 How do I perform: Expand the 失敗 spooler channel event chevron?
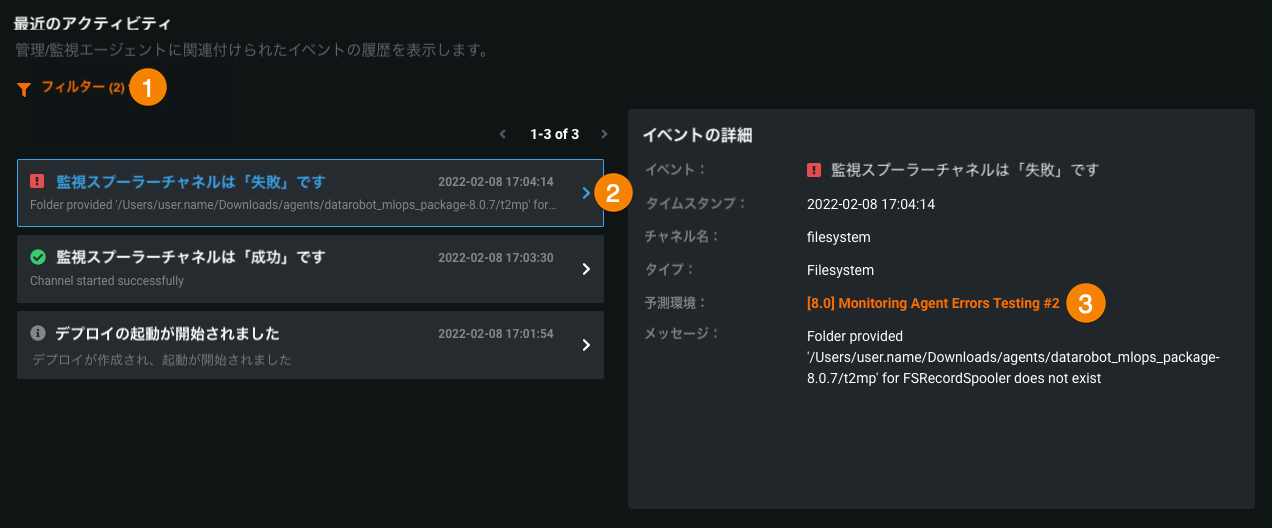coord(586,192)
